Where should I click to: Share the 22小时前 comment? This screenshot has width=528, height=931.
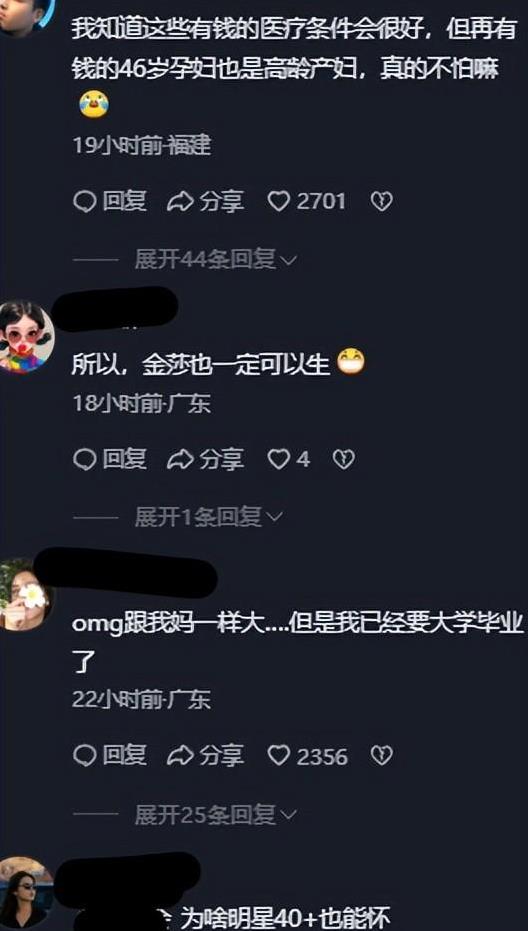(205, 755)
